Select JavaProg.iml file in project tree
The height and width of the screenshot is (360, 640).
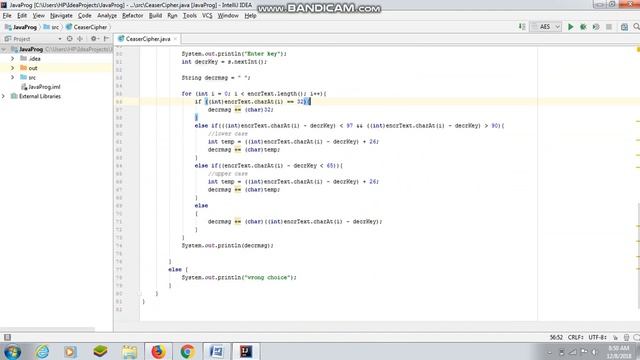click(41, 87)
